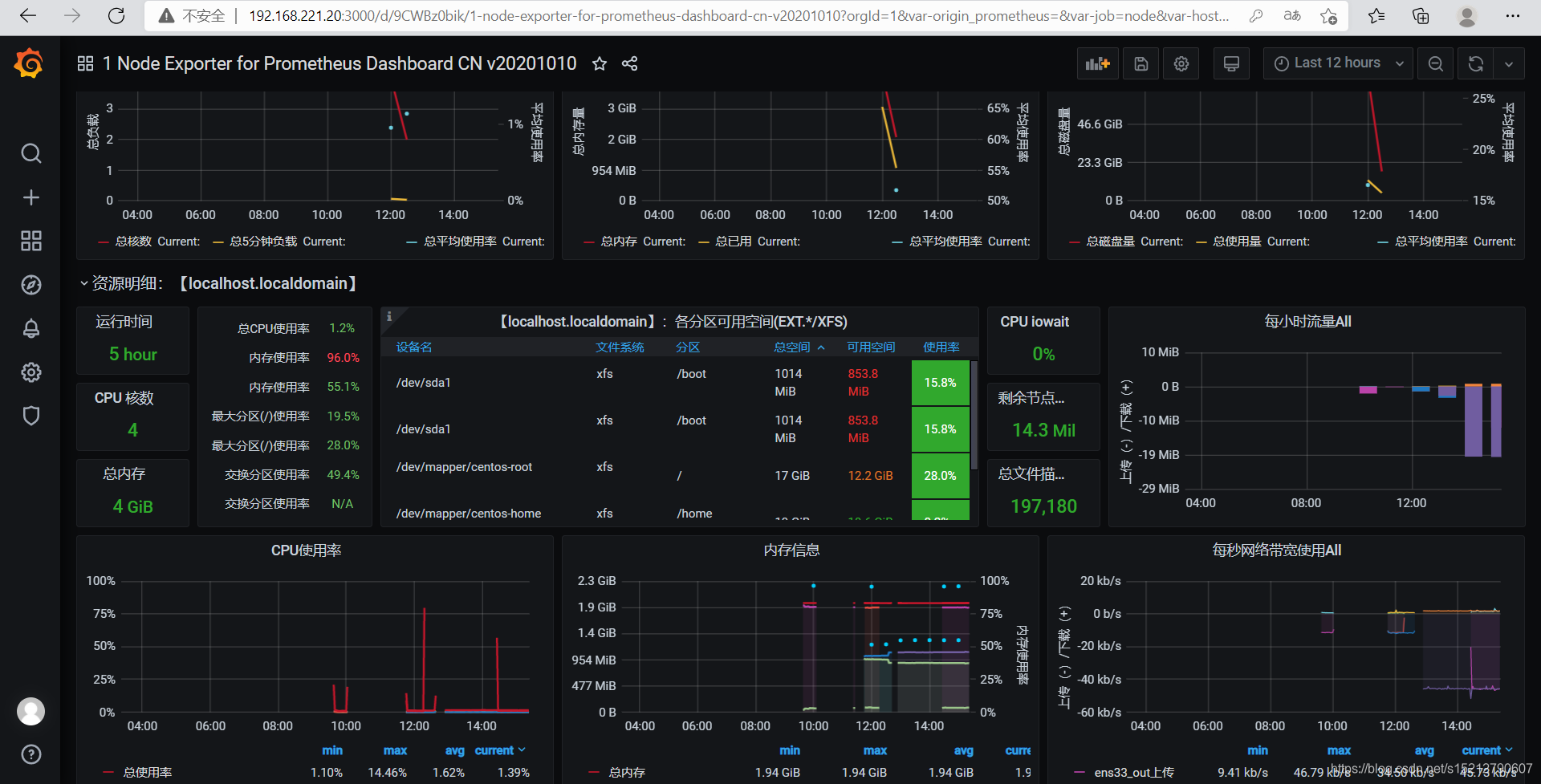Toggle the 总已用 legend series

733,242
